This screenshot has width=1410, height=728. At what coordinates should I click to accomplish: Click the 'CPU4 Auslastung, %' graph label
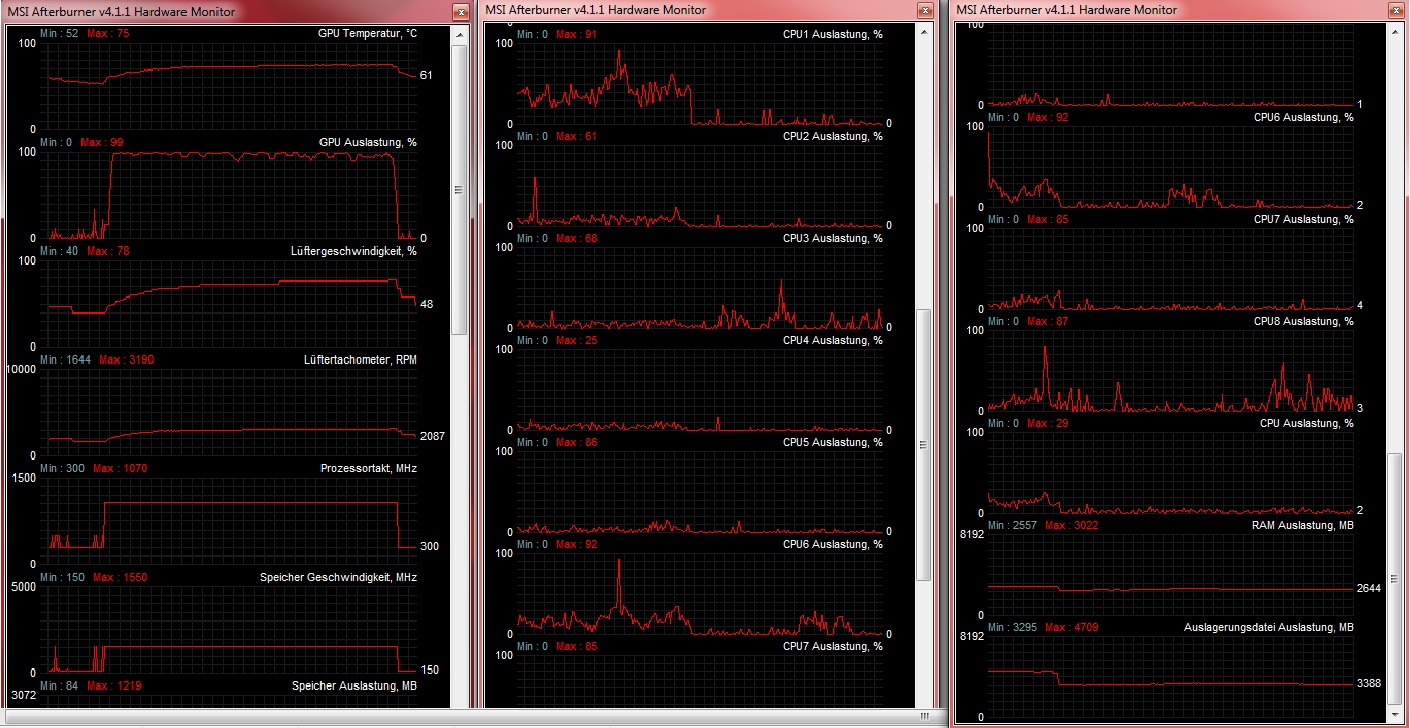point(833,341)
